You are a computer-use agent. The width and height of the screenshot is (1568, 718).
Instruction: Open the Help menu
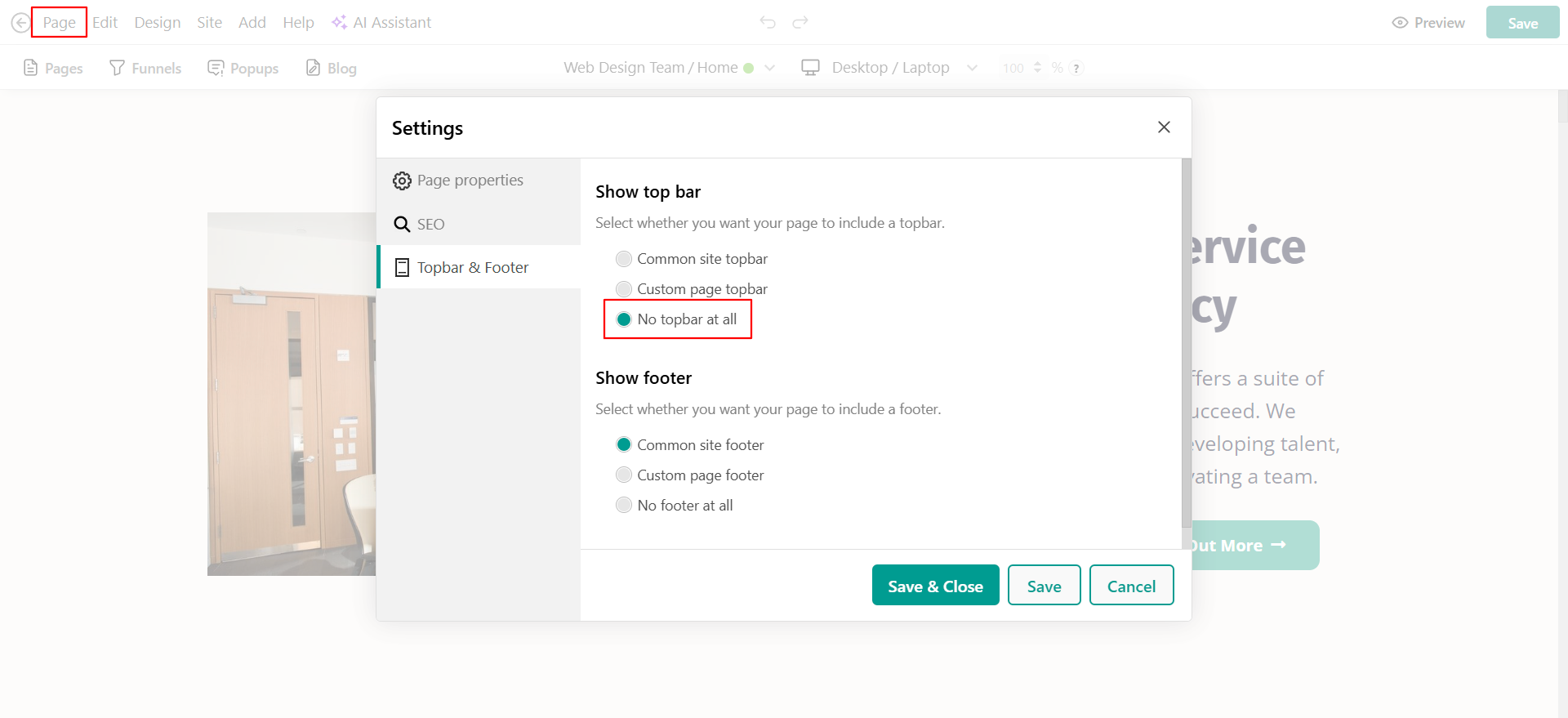pos(299,22)
